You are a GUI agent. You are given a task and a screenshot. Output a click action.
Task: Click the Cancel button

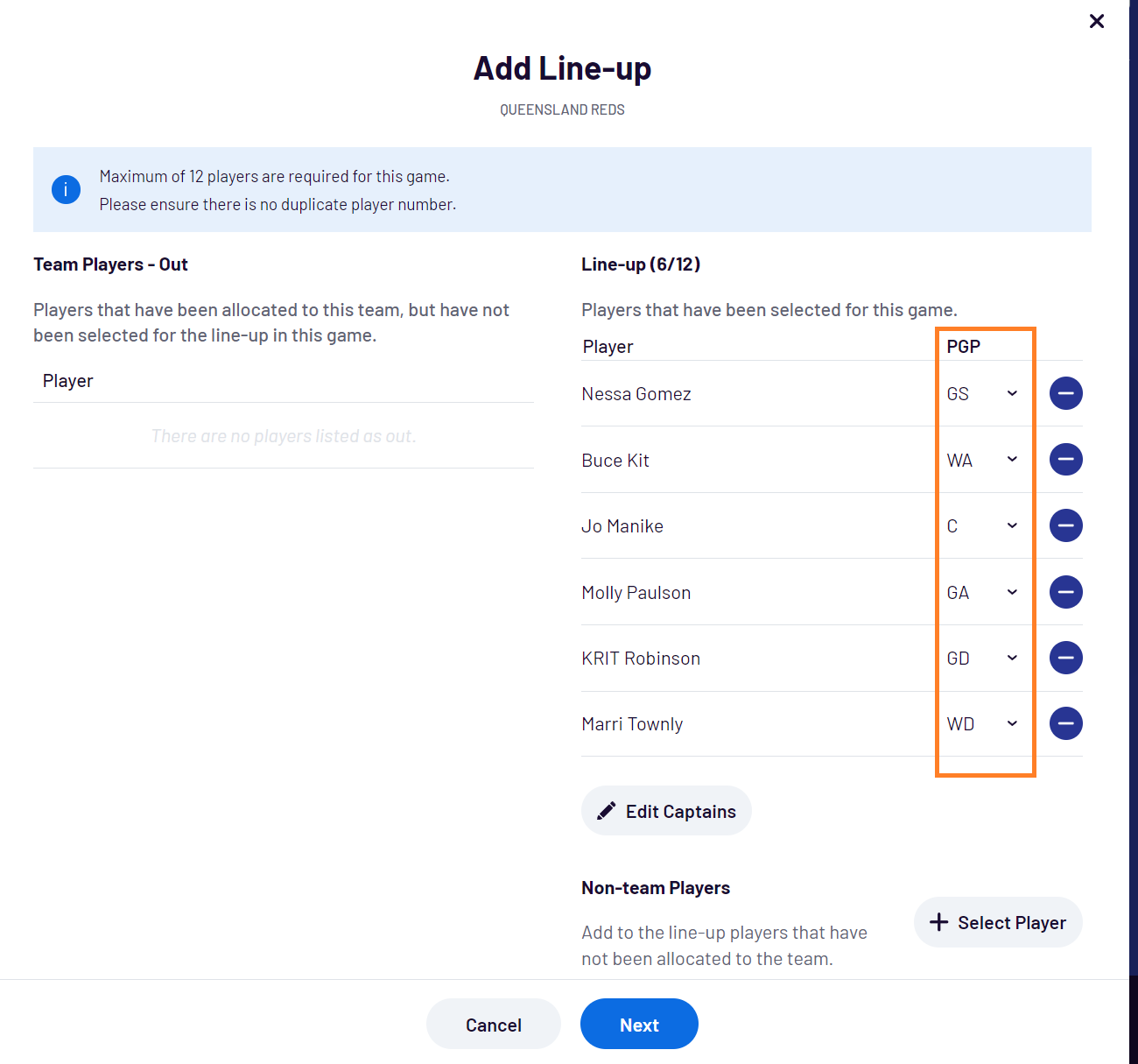click(x=493, y=1024)
